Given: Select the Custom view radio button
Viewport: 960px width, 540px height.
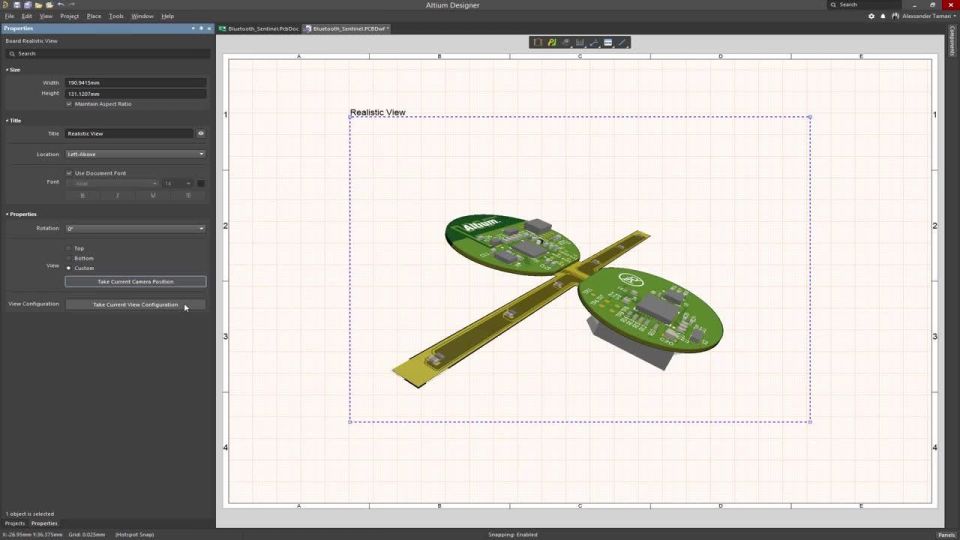Looking at the screenshot, I should point(69,268).
